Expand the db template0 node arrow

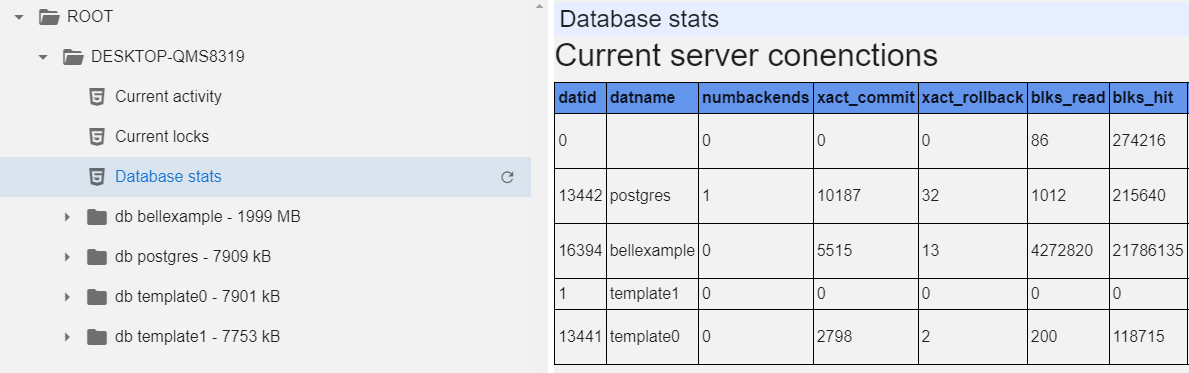click(67, 297)
